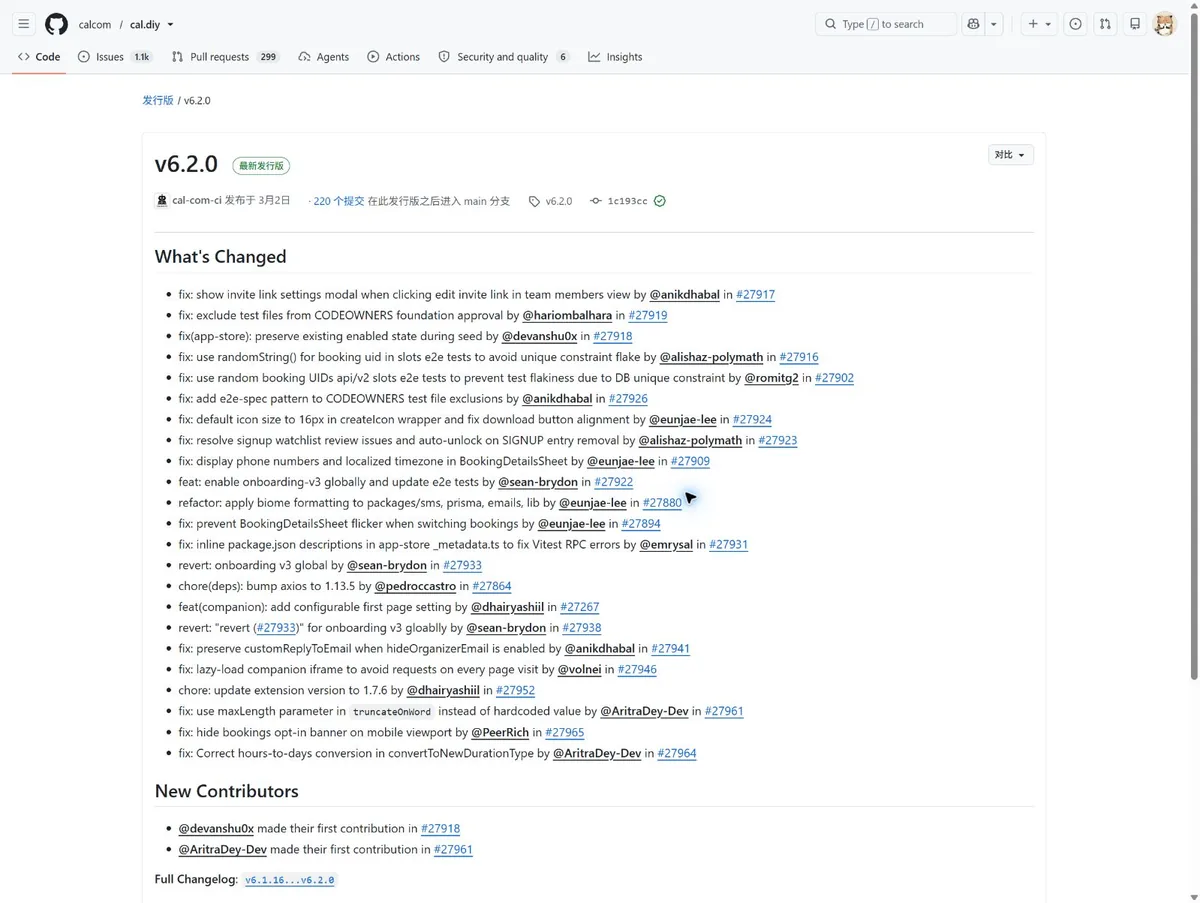This screenshot has width=1200, height=903.
Task: Go to GitHub home via Octocat logo
Action: pos(57,24)
